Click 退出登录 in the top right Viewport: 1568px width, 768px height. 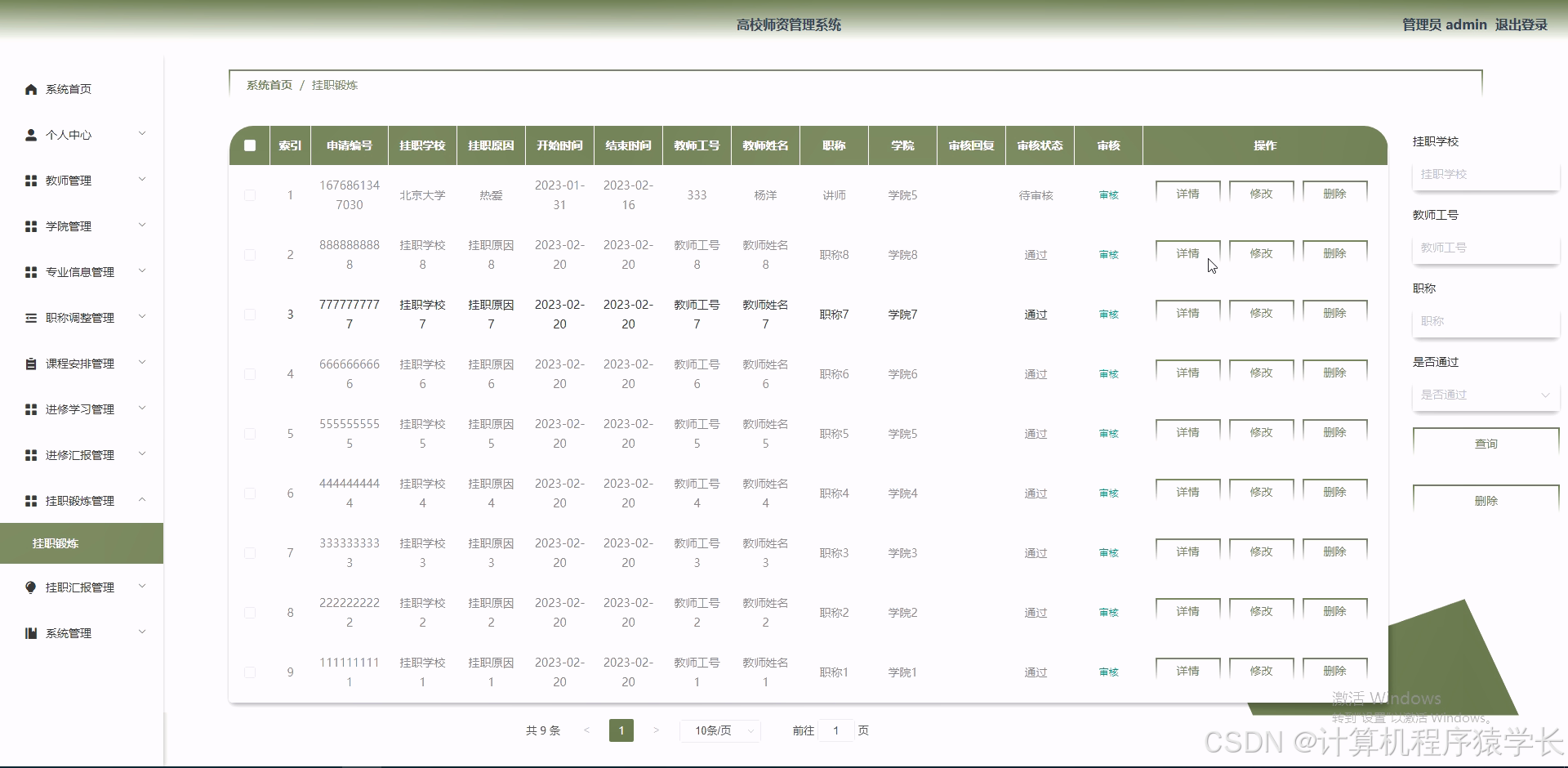point(1521,25)
